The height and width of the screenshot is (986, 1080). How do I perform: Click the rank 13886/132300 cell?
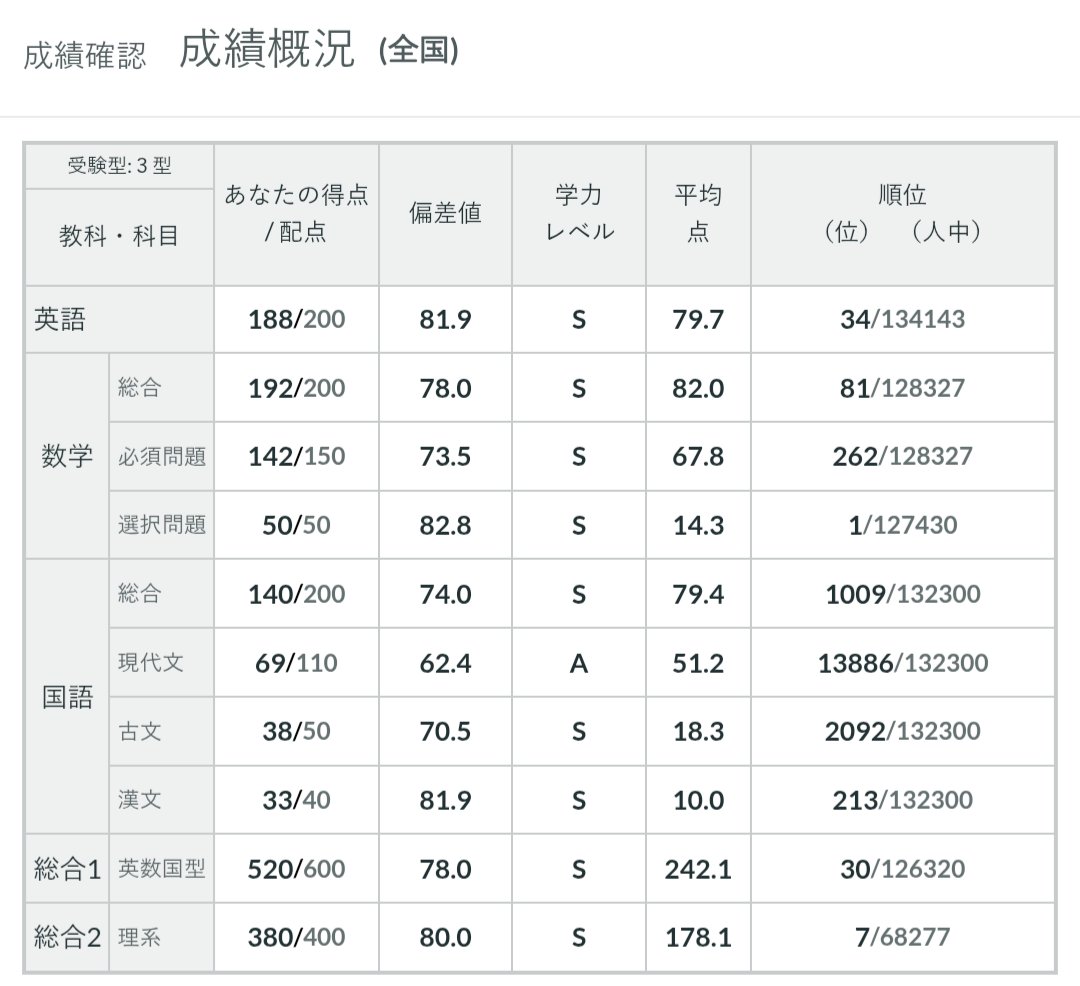point(902,663)
